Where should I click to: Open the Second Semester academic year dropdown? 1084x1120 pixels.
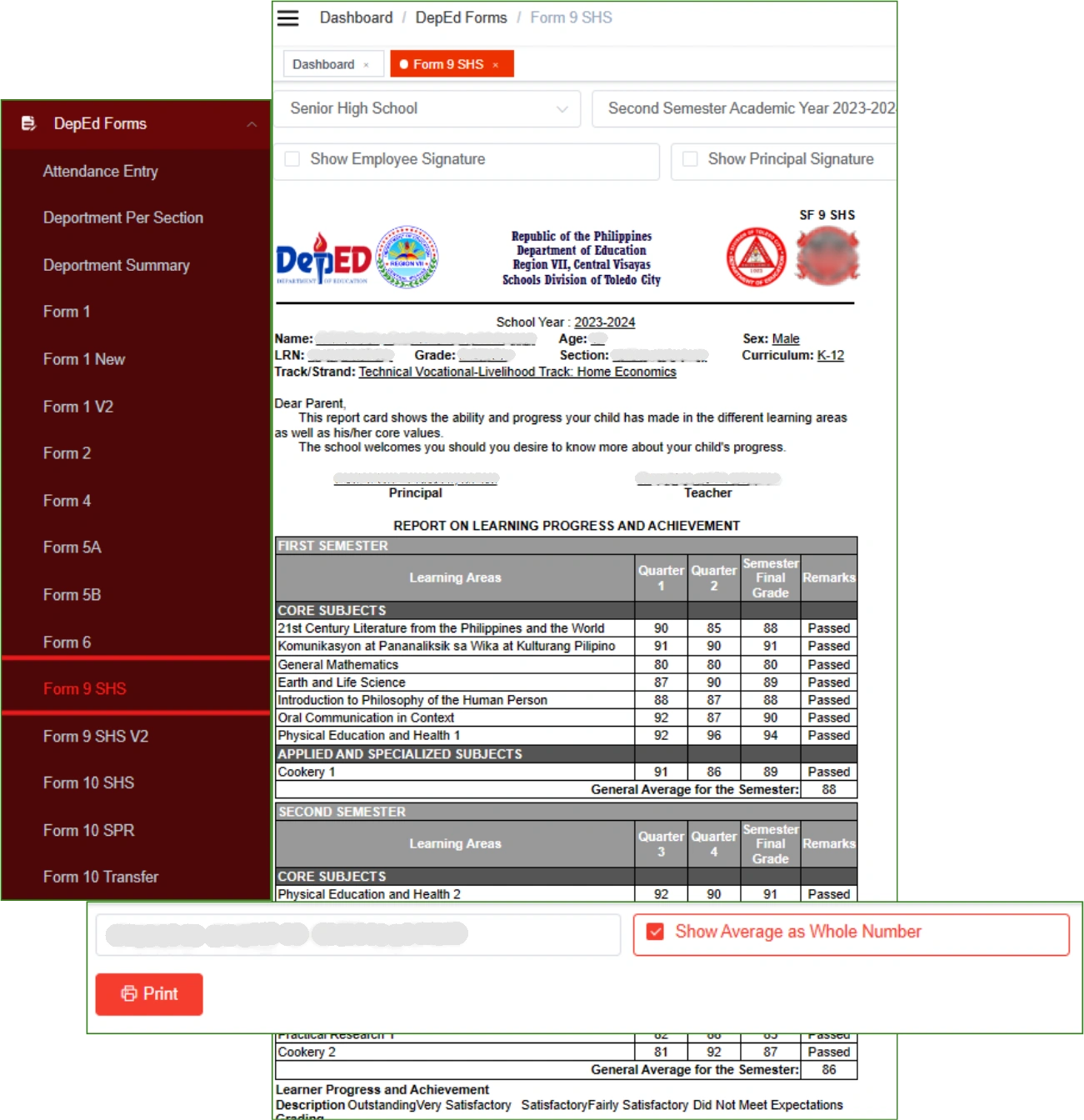(746, 108)
